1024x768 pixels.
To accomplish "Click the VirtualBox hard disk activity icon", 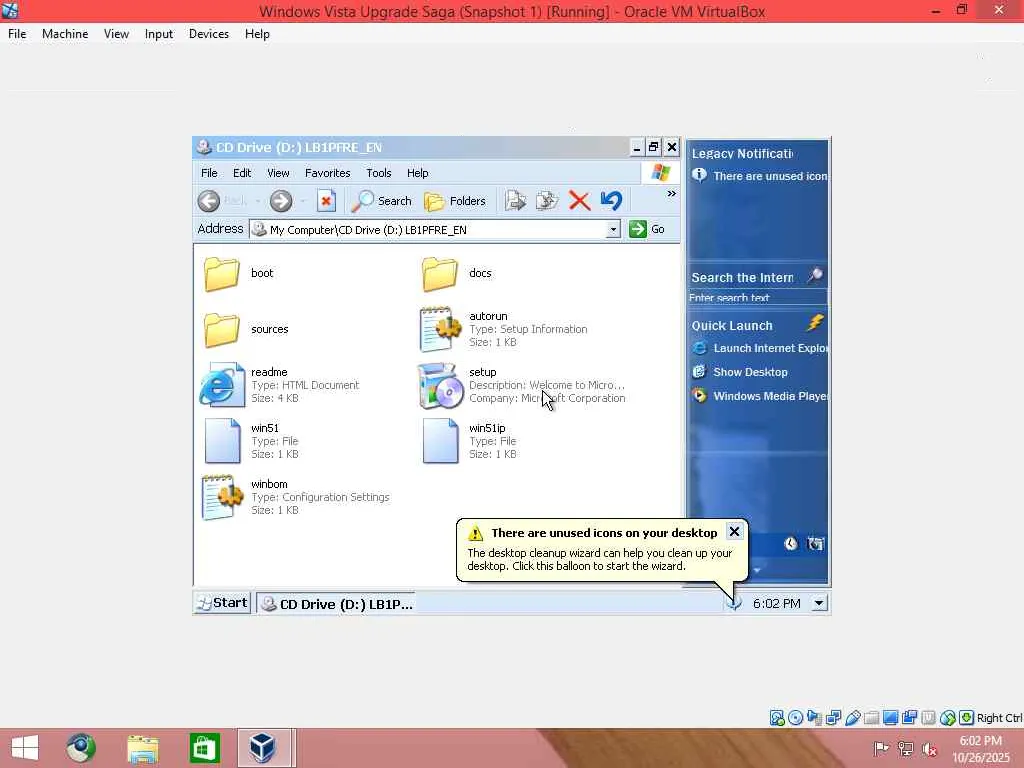I will (776, 718).
